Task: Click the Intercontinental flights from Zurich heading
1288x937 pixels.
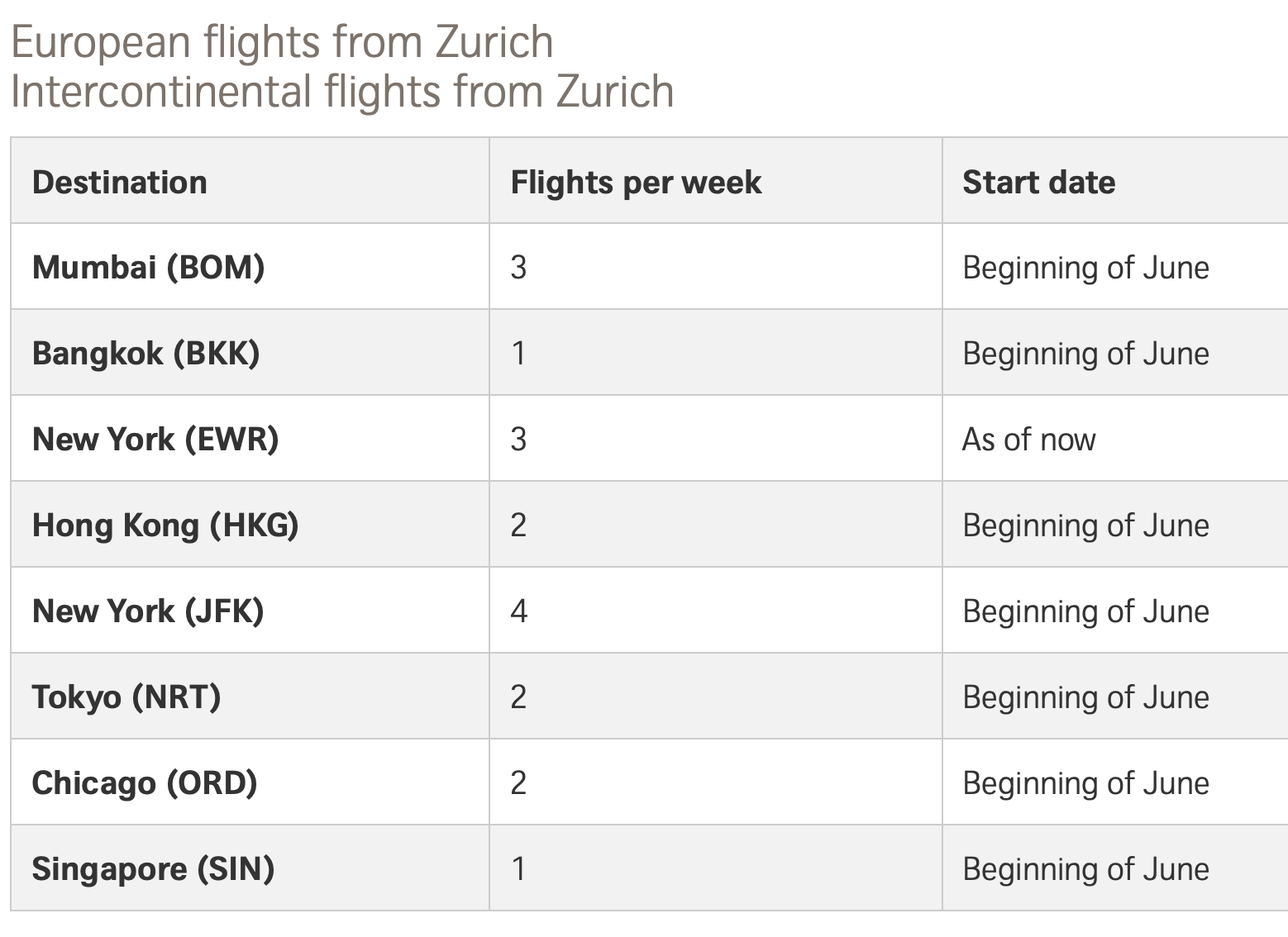Action: pos(342,91)
